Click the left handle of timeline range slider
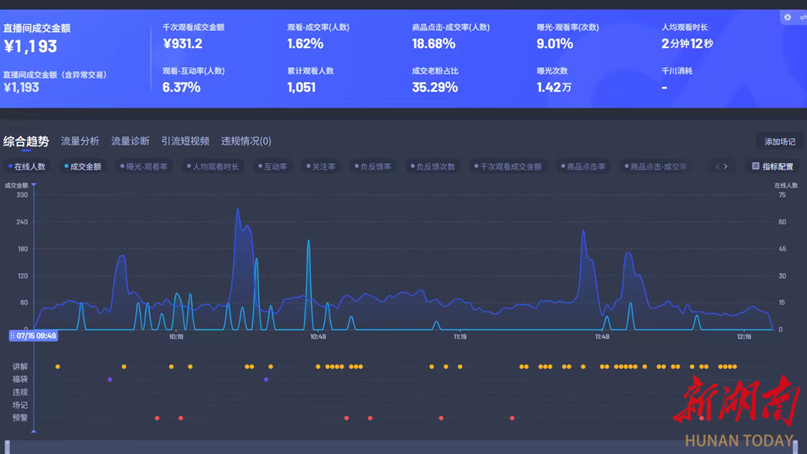Image resolution: width=807 pixels, height=454 pixels. [7, 446]
